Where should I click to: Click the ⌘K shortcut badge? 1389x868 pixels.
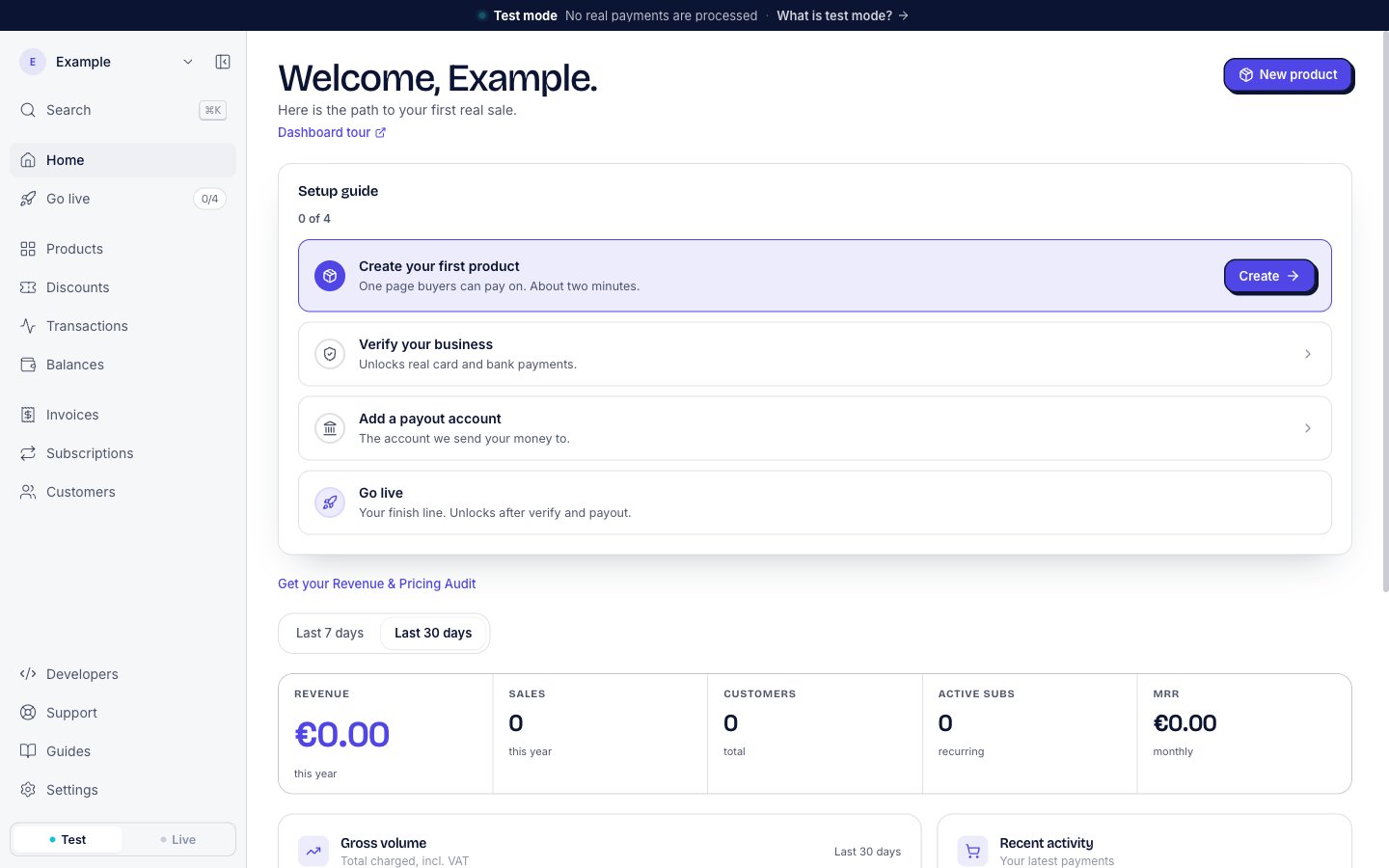(212, 110)
